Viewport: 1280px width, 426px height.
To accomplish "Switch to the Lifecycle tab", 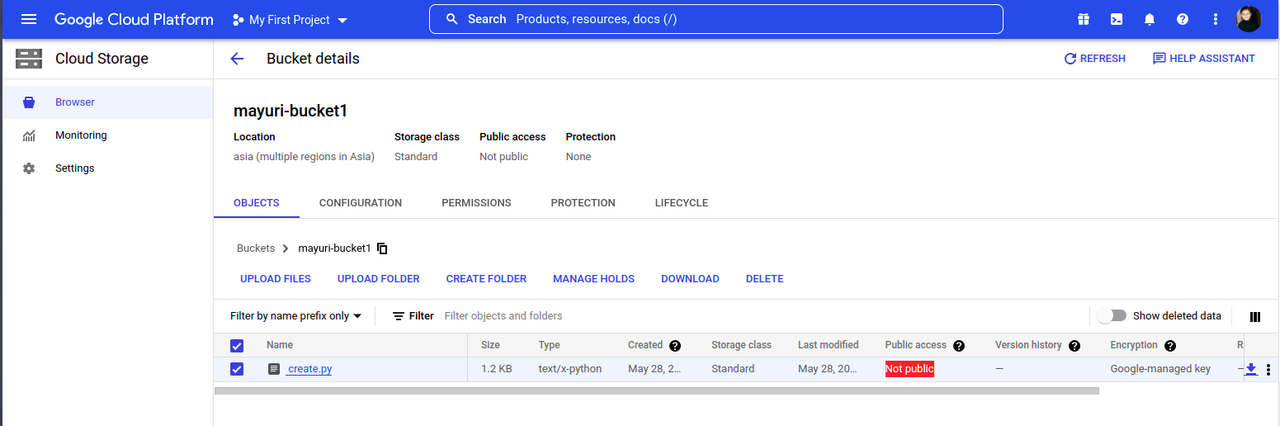I will click(x=681, y=203).
